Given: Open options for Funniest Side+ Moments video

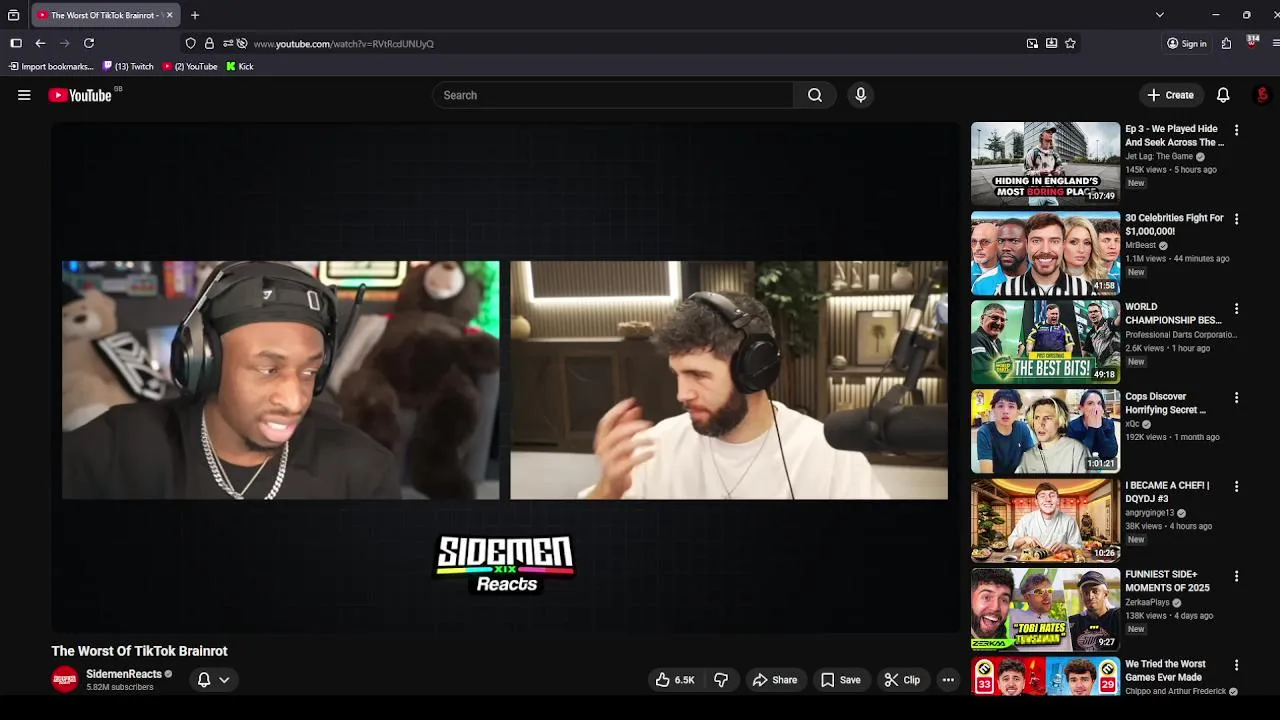Looking at the screenshot, I should coord(1237,576).
